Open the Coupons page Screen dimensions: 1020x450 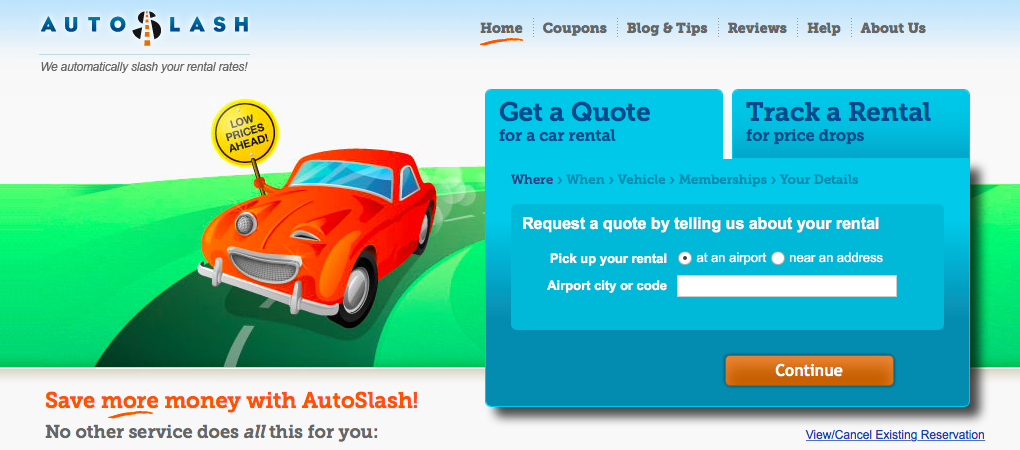[574, 28]
